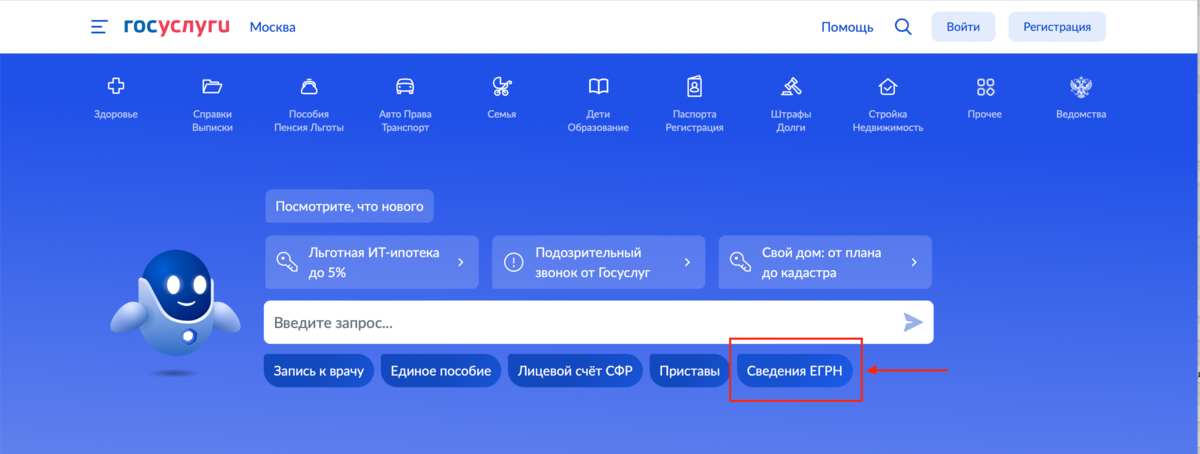Open the Пособия Пенсия Льготы purse icon
The width and height of the screenshot is (1200, 454).
(x=309, y=86)
